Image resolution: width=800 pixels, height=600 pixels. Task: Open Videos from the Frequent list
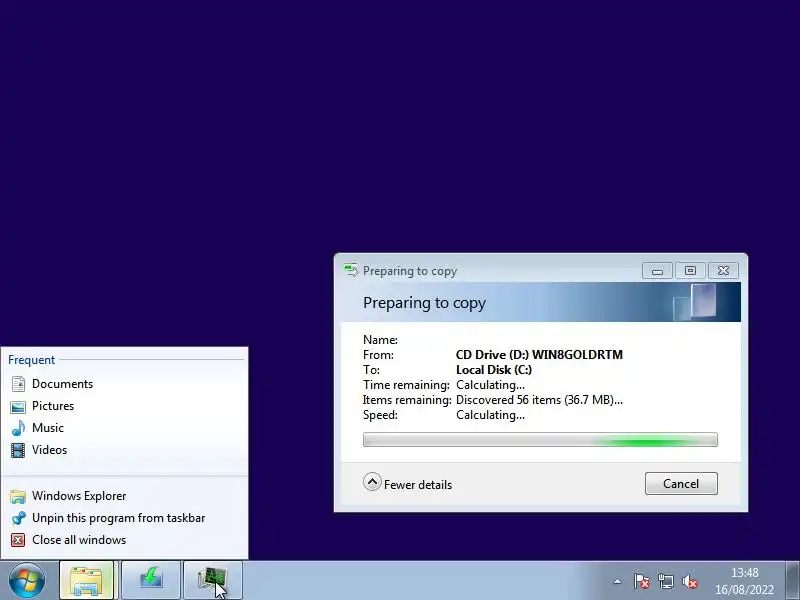[124, 449]
